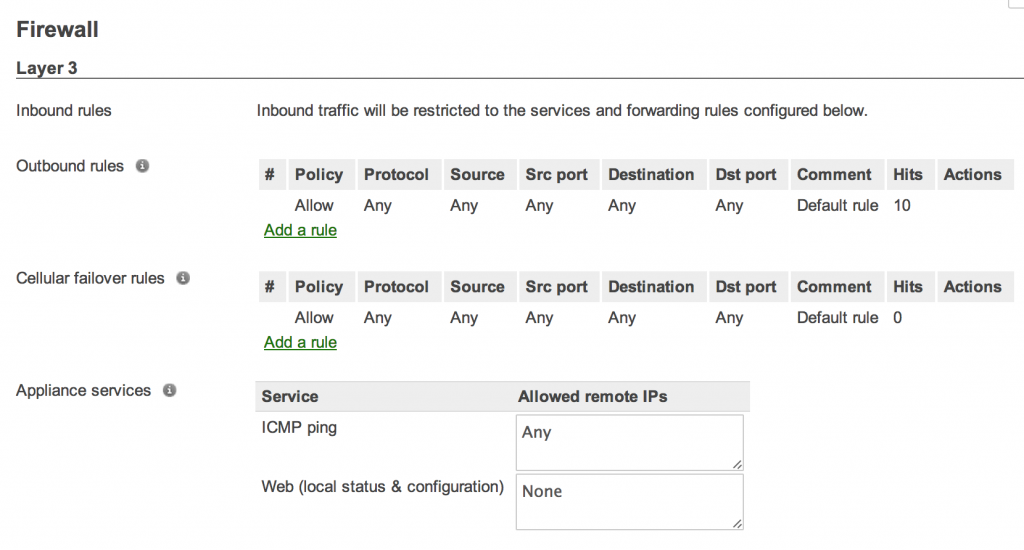The width and height of the screenshot is (1024, 550).
Task: Select the Default rule comment in the Cellular failover row
Action: pos(837,317)
